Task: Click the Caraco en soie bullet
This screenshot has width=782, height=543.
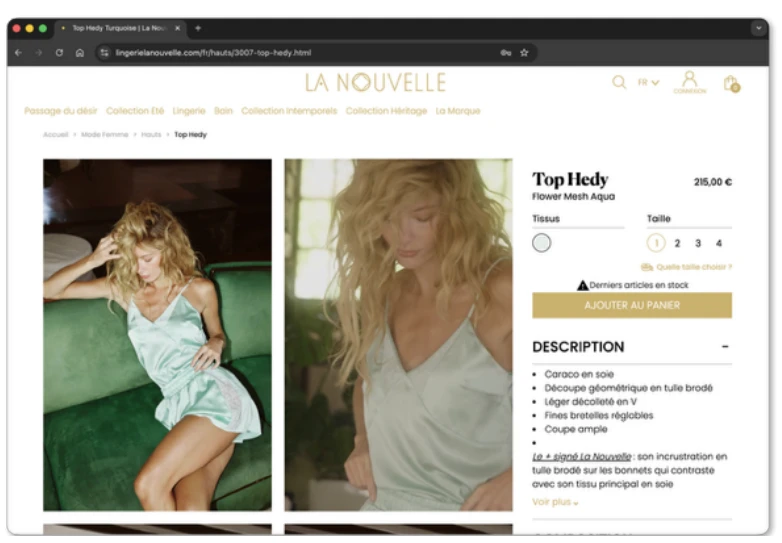Action: point(579,374)
